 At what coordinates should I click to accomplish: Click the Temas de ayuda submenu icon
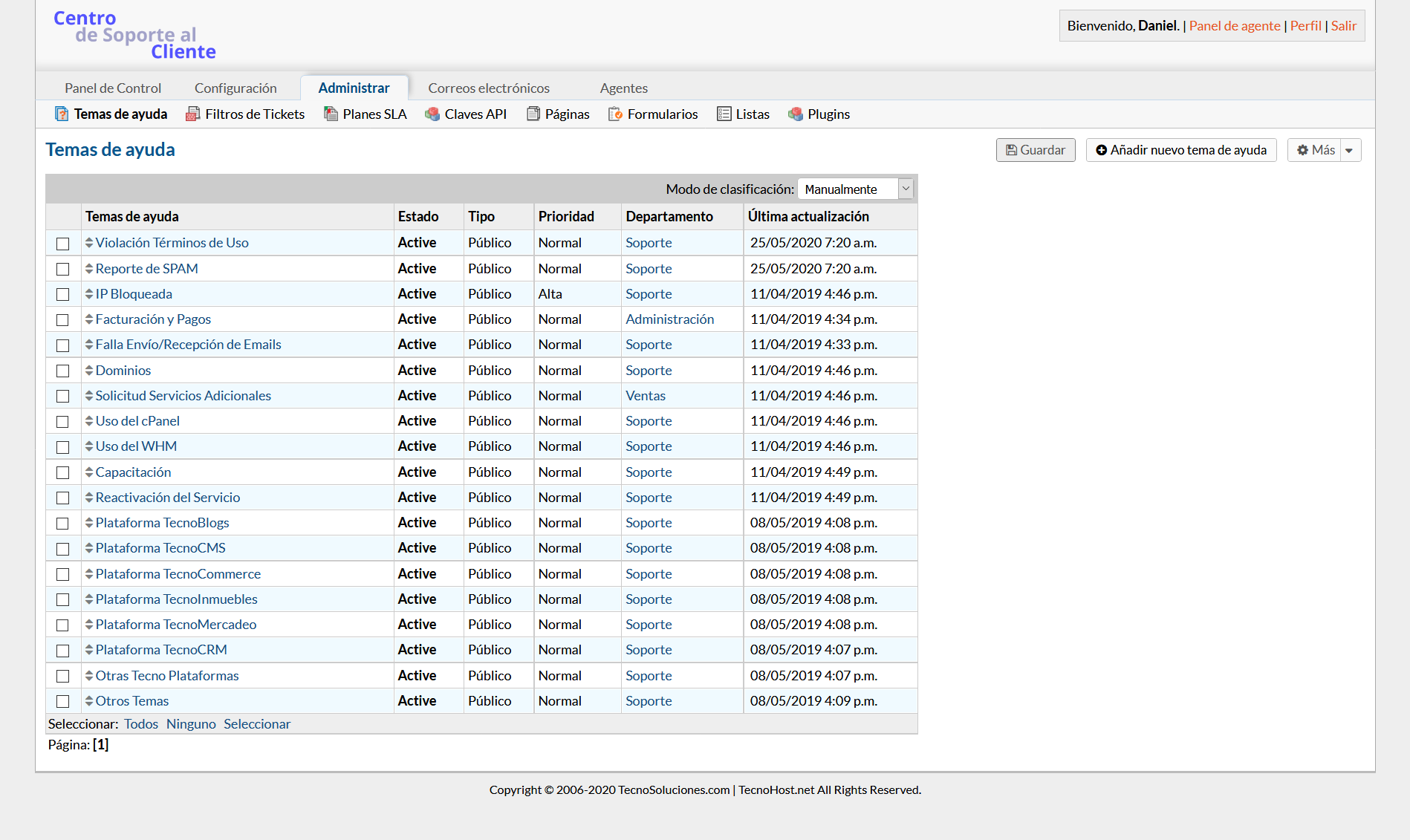(62, 114)
